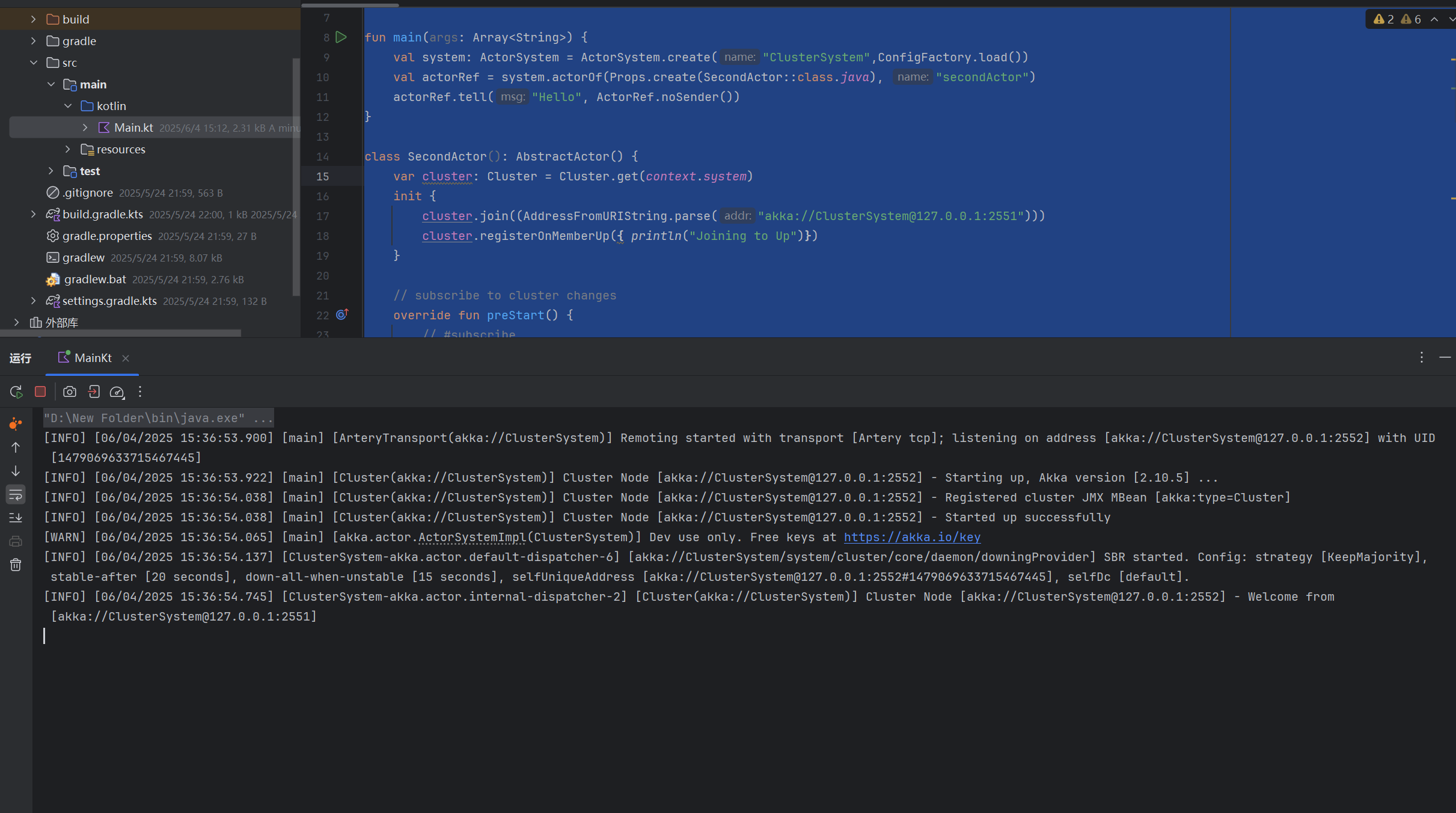Select gradle.properties file
This screenshot has width=1456, height=813.
pyautogui.click(x=107, y=236)
